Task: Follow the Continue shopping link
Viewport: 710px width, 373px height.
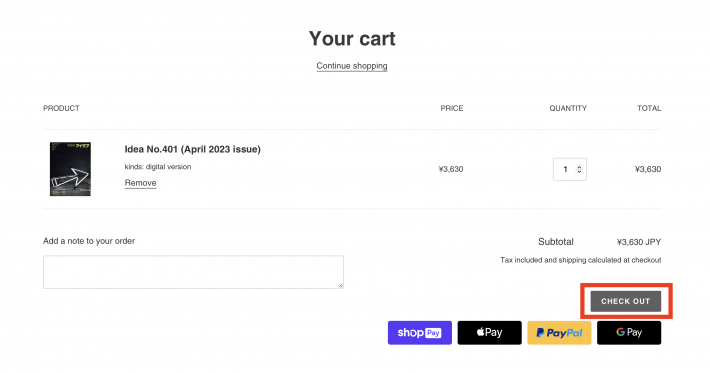Action: coord(352,66)
